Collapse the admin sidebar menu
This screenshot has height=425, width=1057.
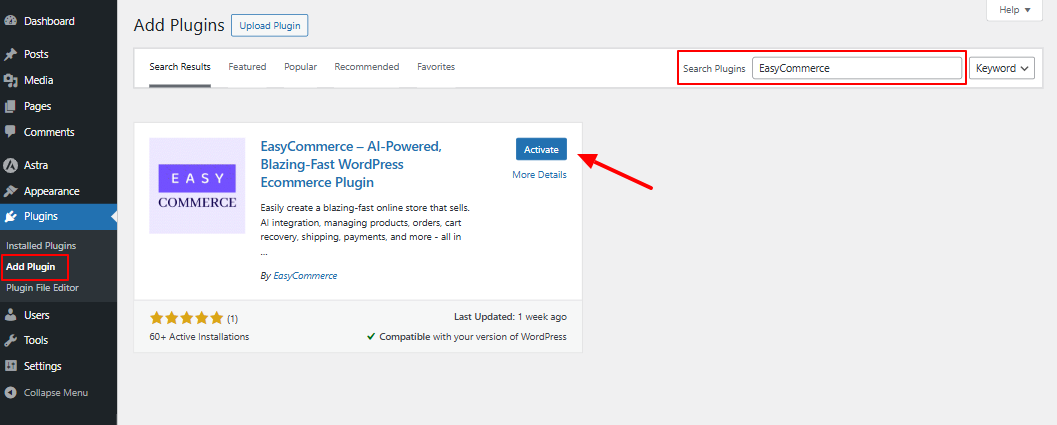(55, 392)
